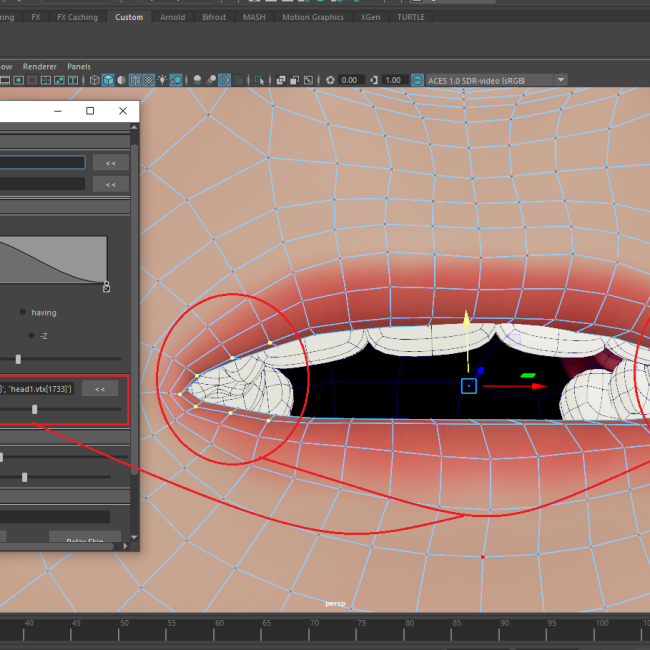Enable smooth shade all display
This screenshot has width=650, height=650.
[x=108, y=80]
